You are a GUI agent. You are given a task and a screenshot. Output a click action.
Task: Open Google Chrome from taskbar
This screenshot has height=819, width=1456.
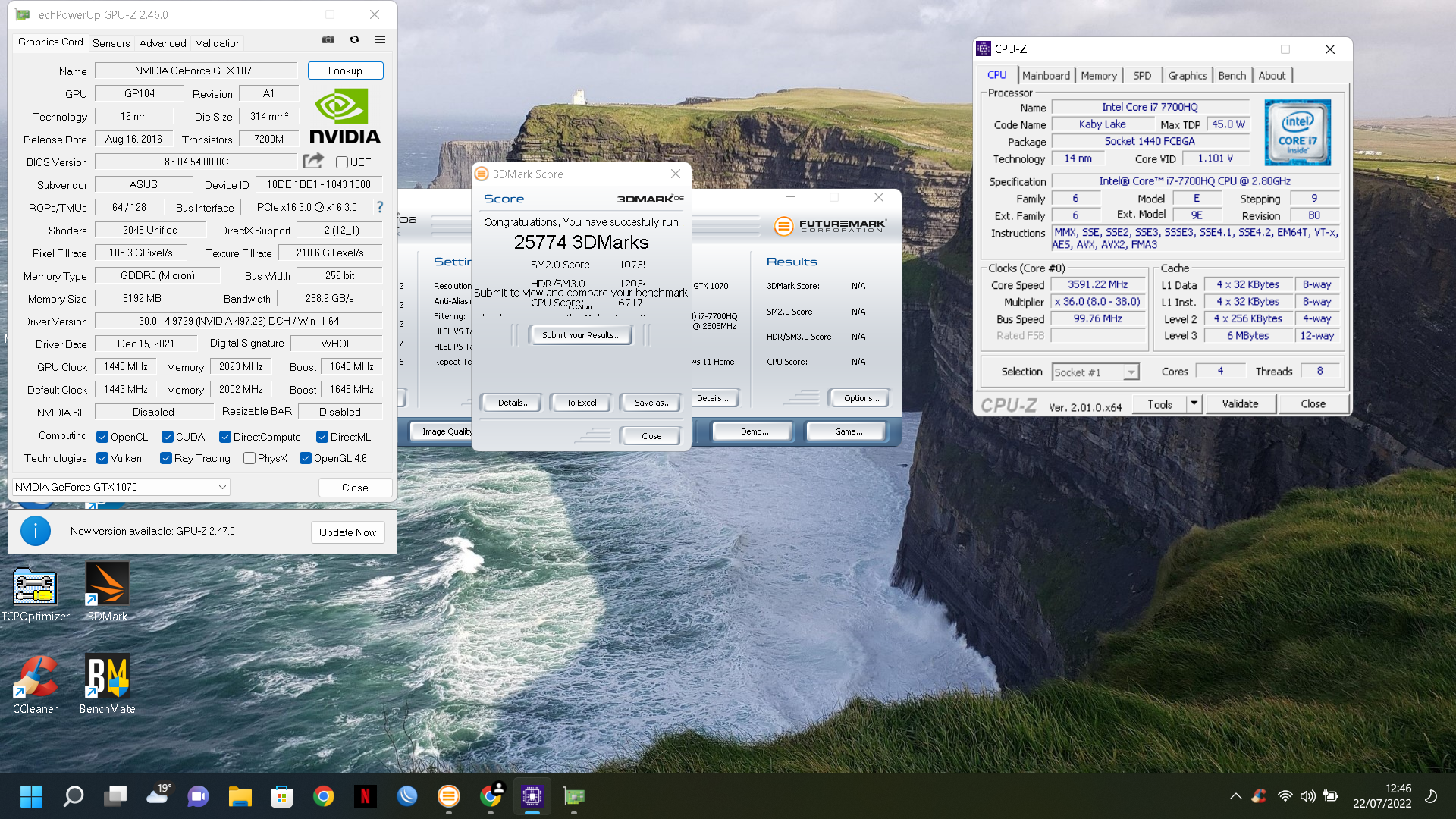tap(324, 796)
